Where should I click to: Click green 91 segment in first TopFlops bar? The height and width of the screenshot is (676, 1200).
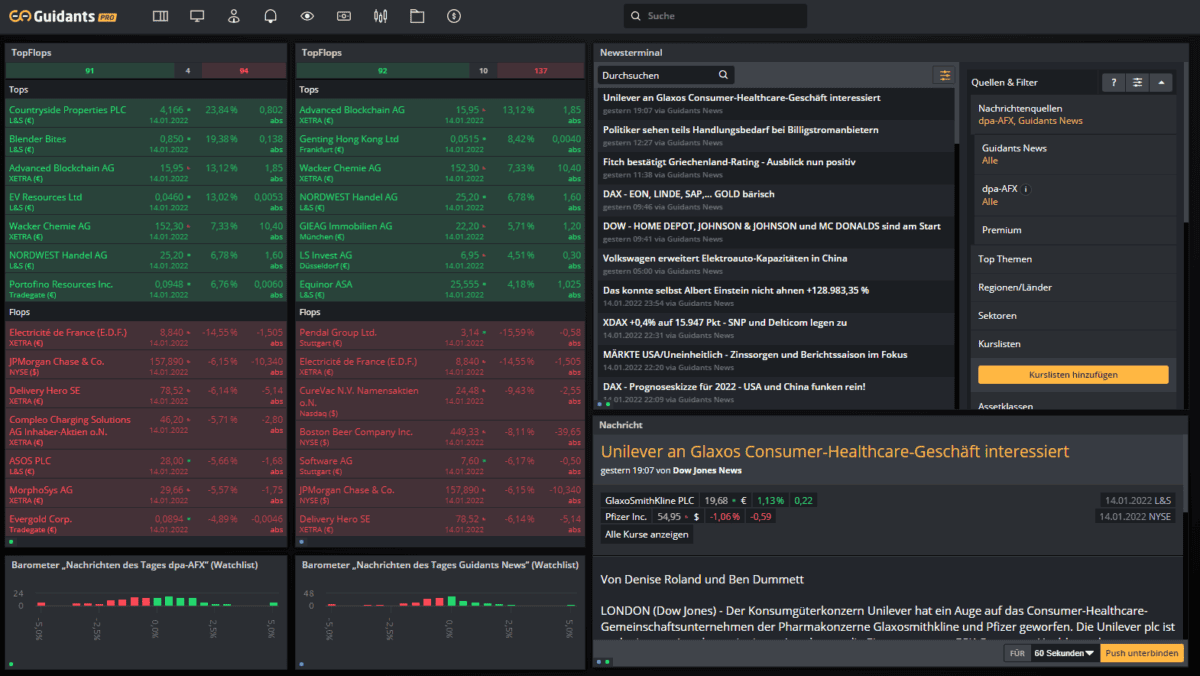click(x=89, y=71)
